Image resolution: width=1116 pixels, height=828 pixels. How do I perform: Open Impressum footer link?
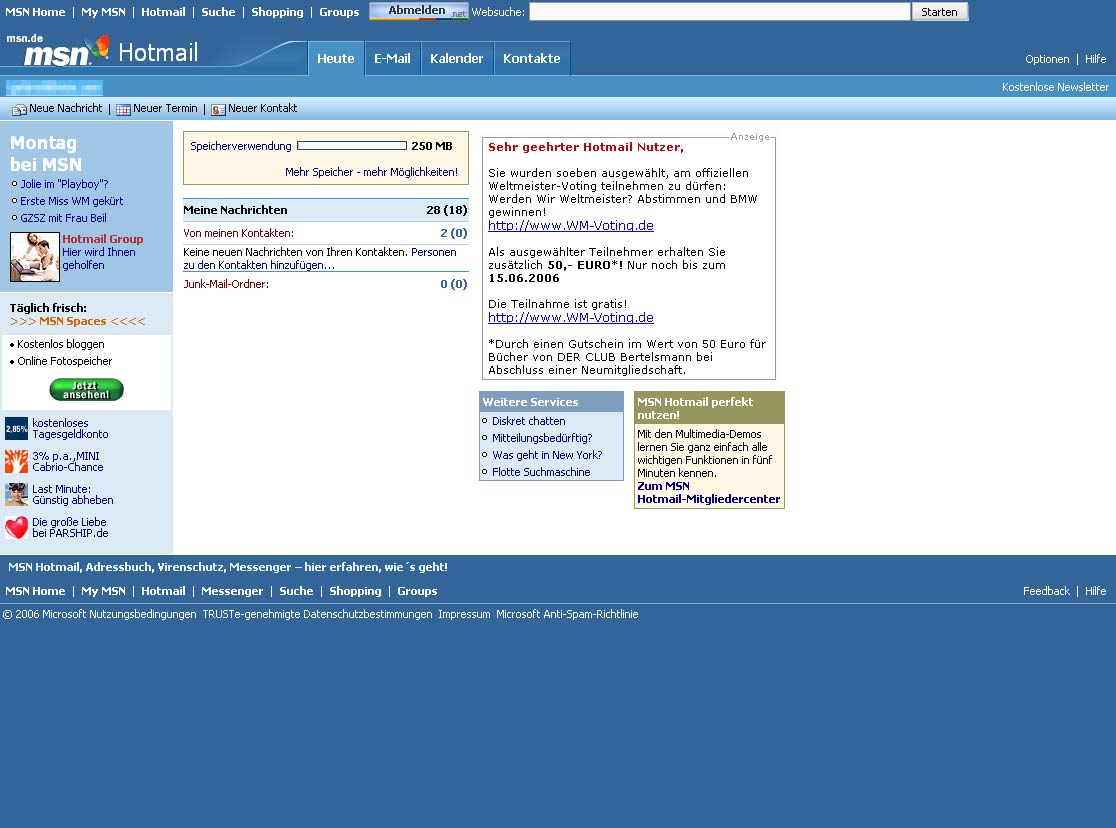pyautogui.click(x=464, y=614)
